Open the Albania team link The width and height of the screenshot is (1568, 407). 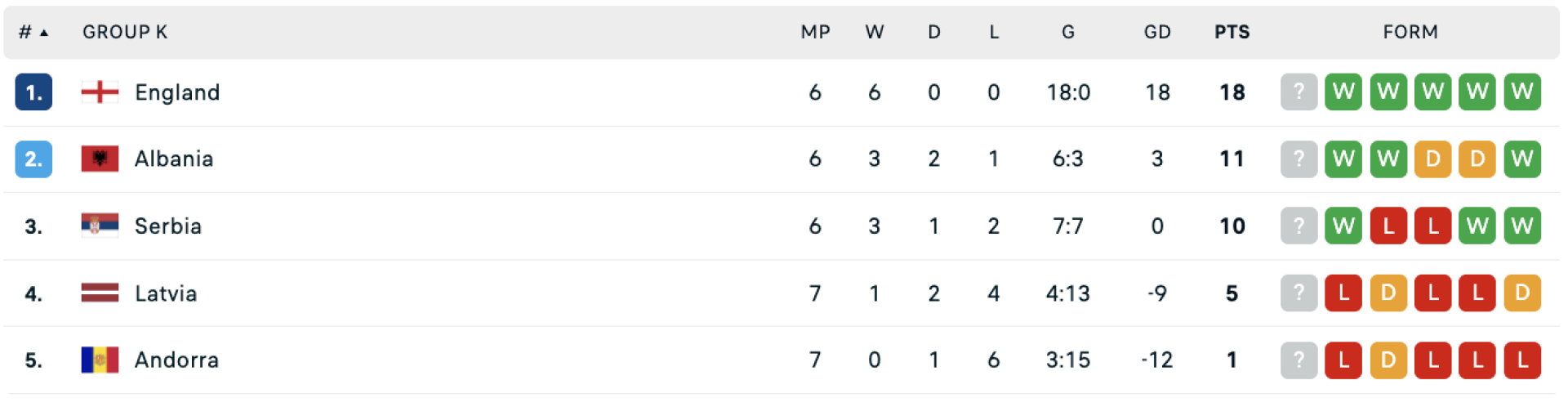(x=174, y=159)
